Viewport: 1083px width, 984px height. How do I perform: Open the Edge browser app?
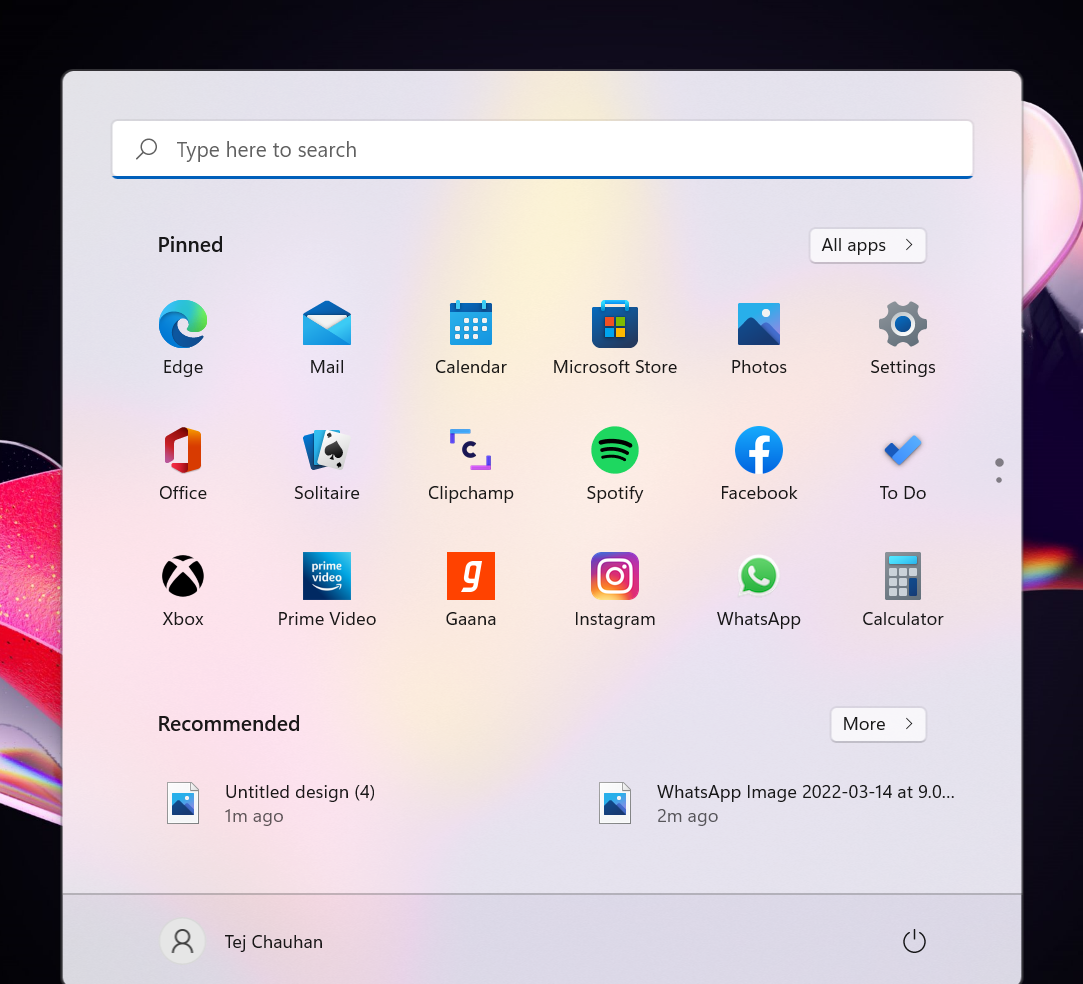coord(183,337)
